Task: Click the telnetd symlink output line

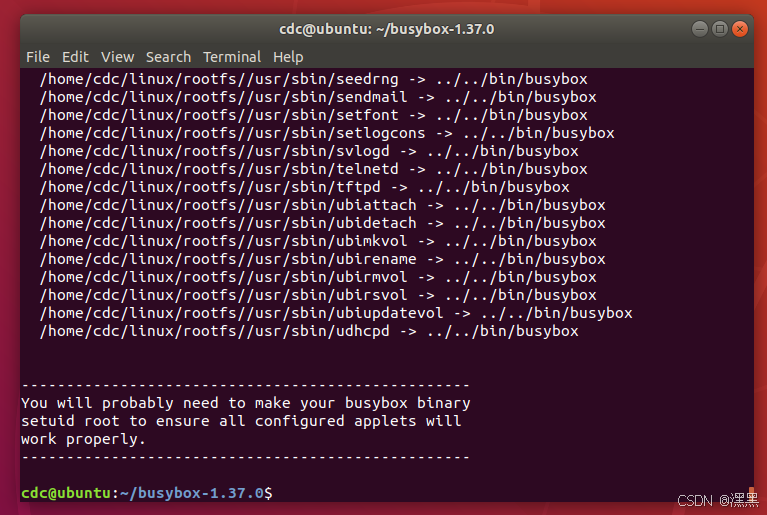Action: pos(314,169)
